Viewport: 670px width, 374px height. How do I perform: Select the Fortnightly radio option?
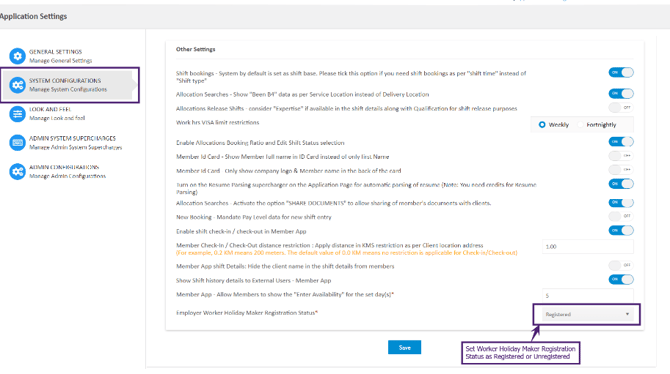tap(580, 125)
